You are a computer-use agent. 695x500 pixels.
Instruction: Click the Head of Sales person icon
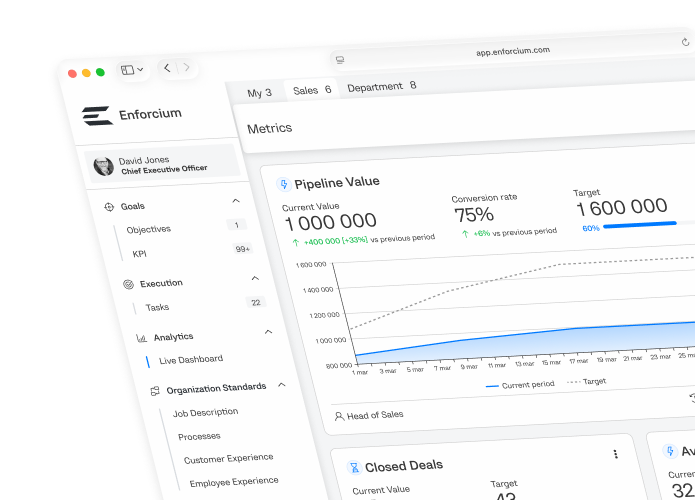click(339, 416)
